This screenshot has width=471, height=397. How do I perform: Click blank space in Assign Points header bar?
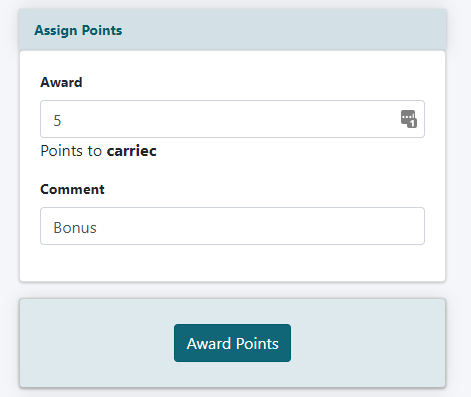point(283,30)
